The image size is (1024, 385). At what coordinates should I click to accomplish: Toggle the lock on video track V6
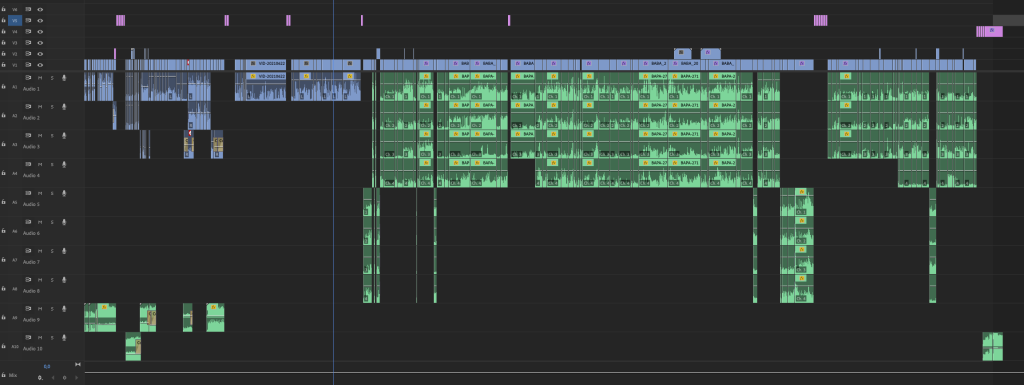[x=3, y=10]
